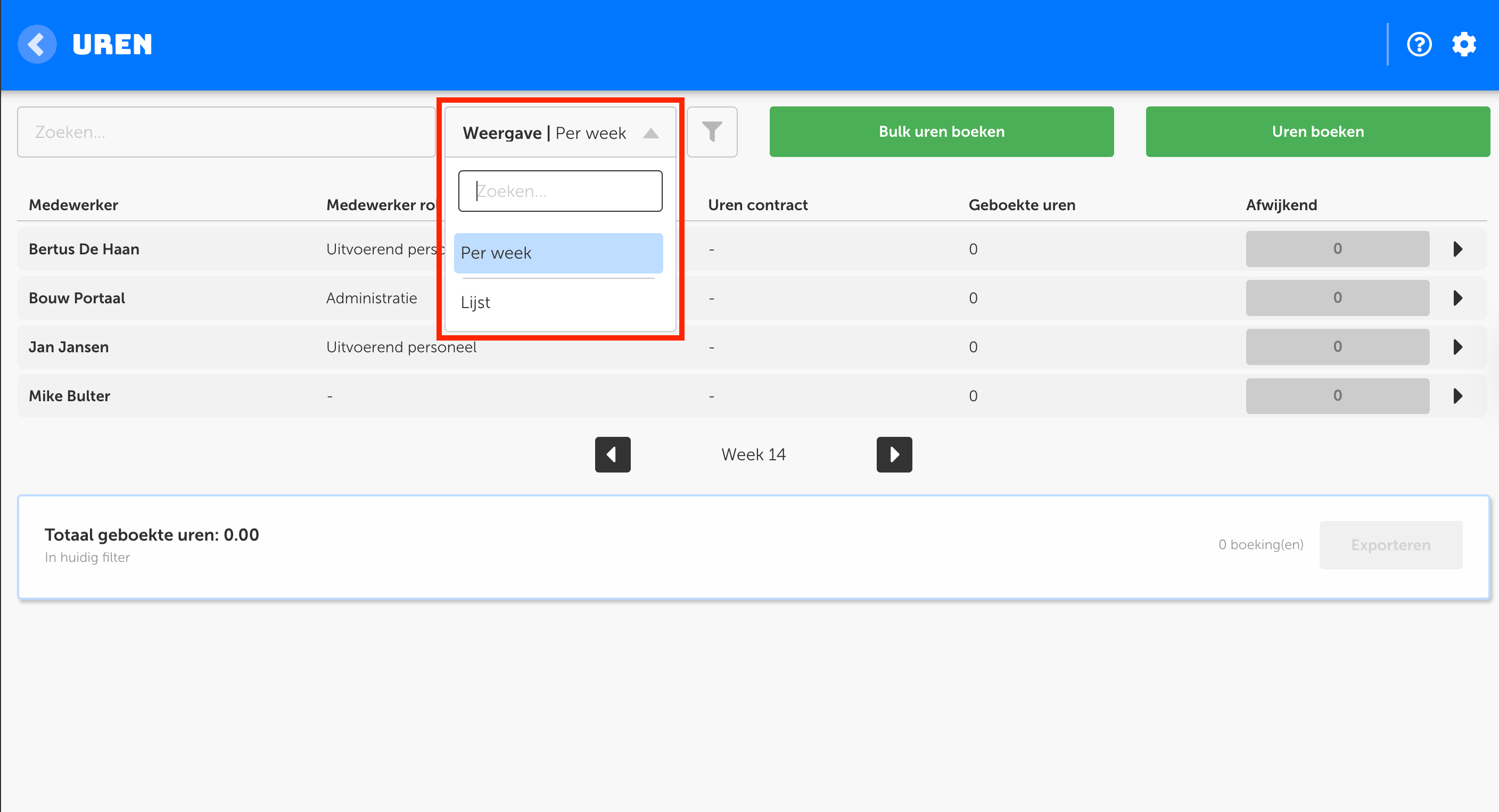Click the UREN page title

click(112, 44)
